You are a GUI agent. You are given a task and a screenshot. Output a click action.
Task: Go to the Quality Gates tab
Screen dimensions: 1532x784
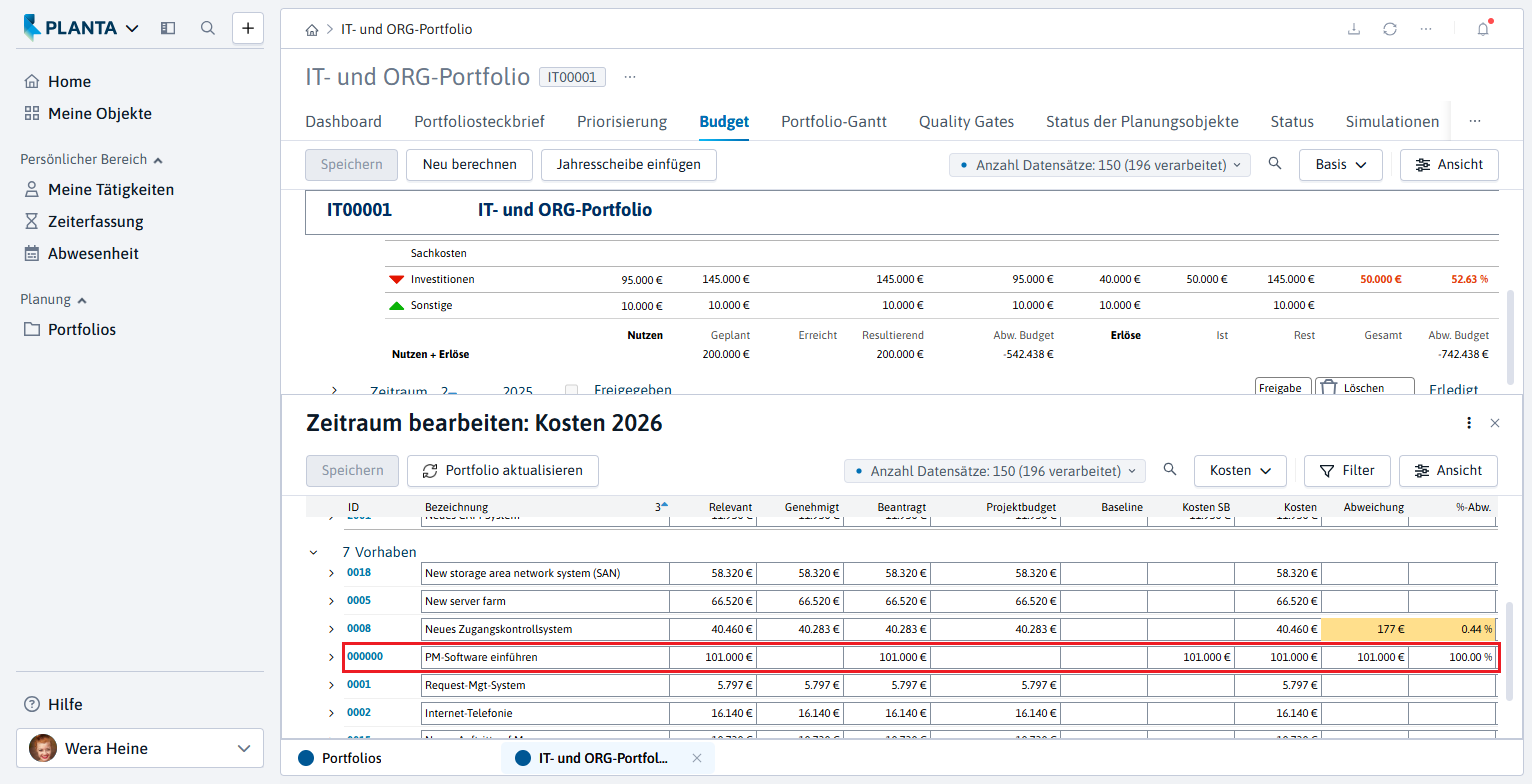(966, 122)
